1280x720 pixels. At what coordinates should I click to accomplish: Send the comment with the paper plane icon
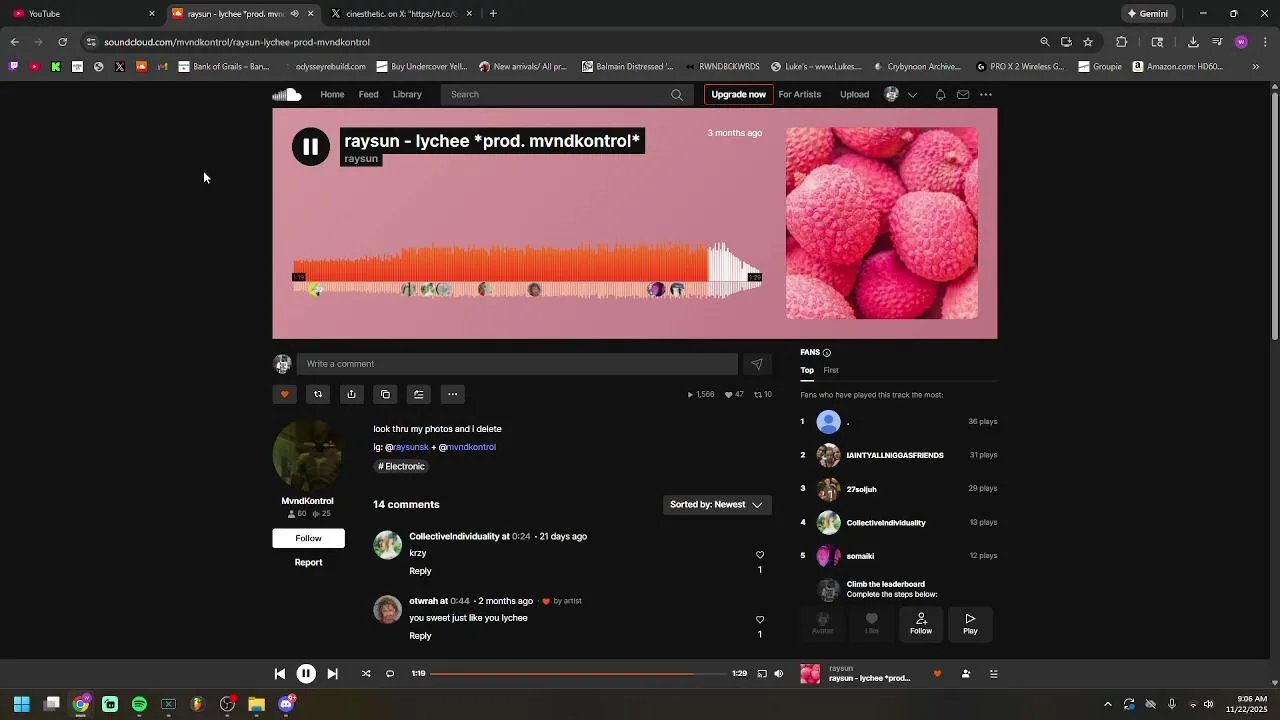(x=757, y=364)
